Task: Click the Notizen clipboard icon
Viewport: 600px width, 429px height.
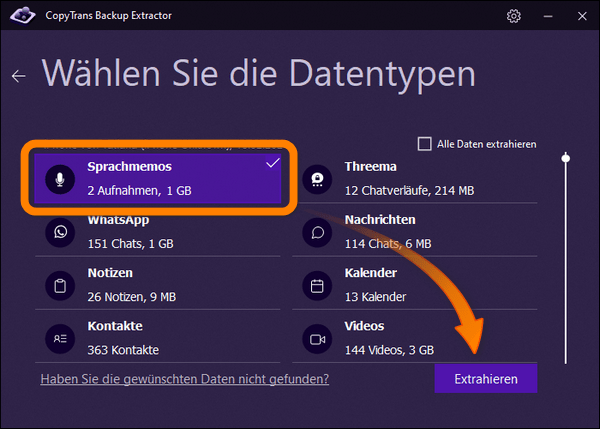Action: (60, 285)
